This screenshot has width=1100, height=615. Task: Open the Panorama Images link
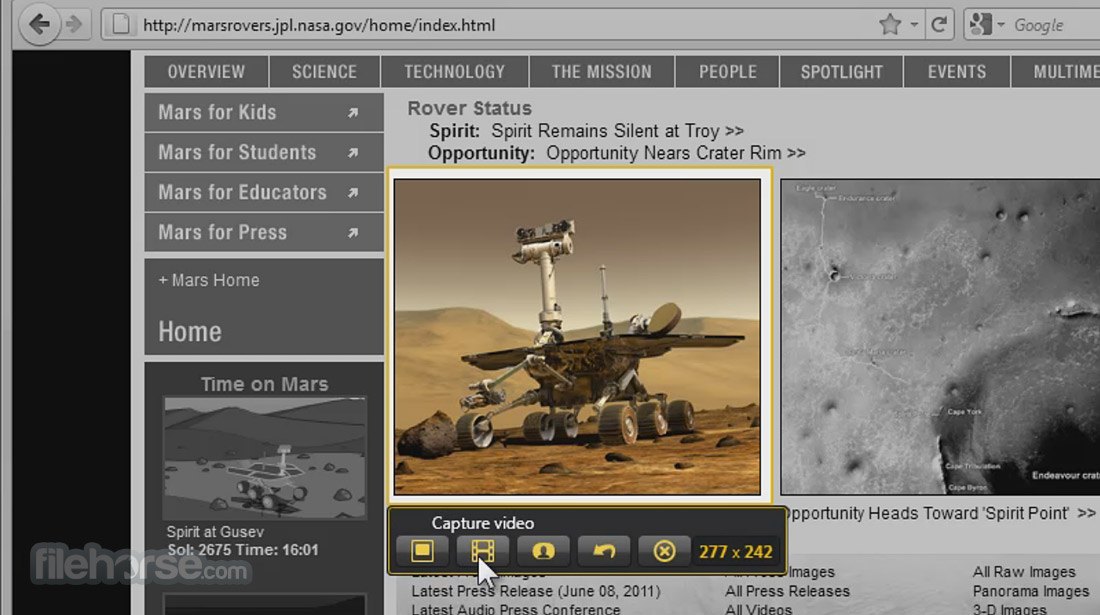pos(1031,591)
